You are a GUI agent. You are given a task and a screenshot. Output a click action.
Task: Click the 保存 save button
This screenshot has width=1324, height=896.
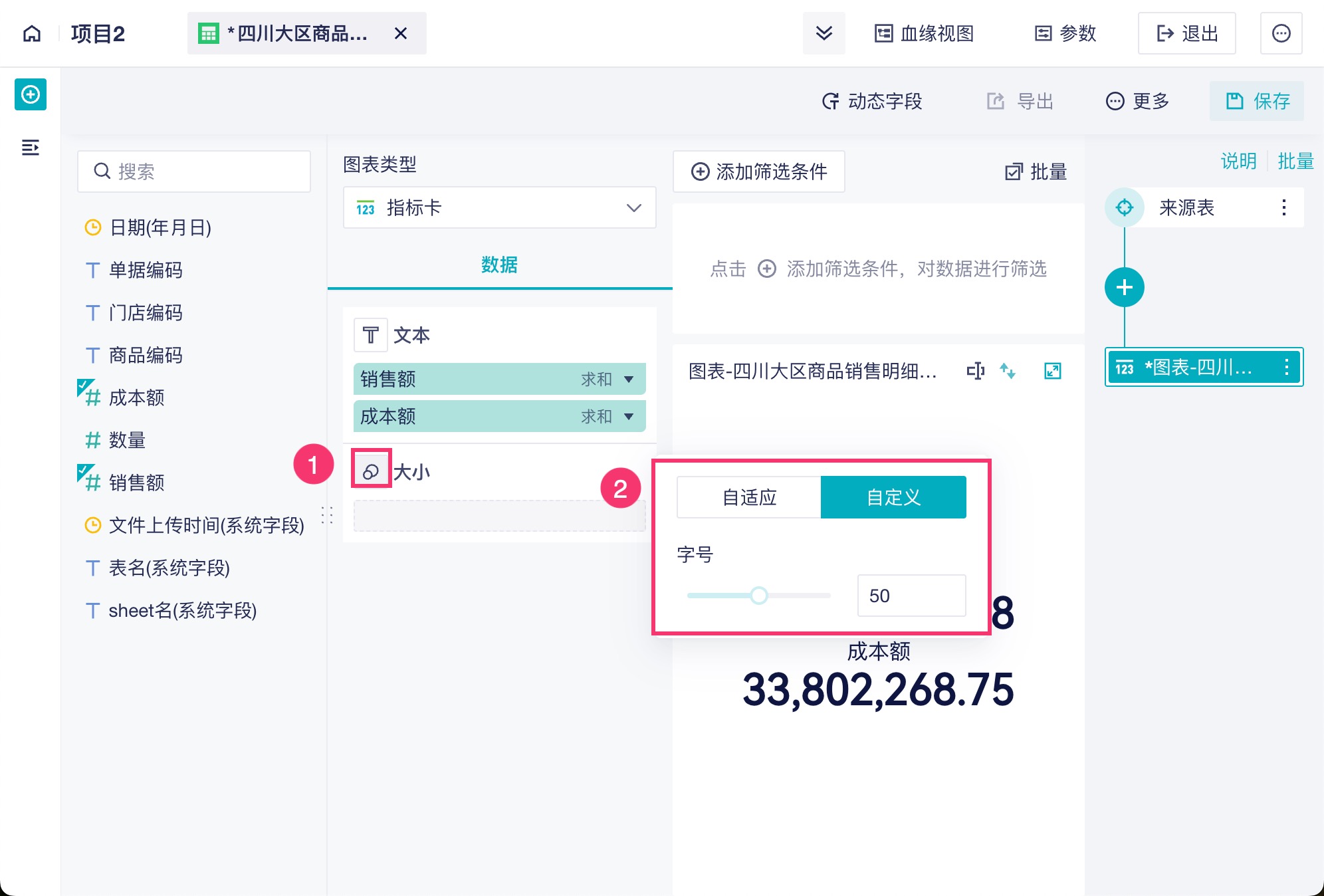pos(1256,101)
